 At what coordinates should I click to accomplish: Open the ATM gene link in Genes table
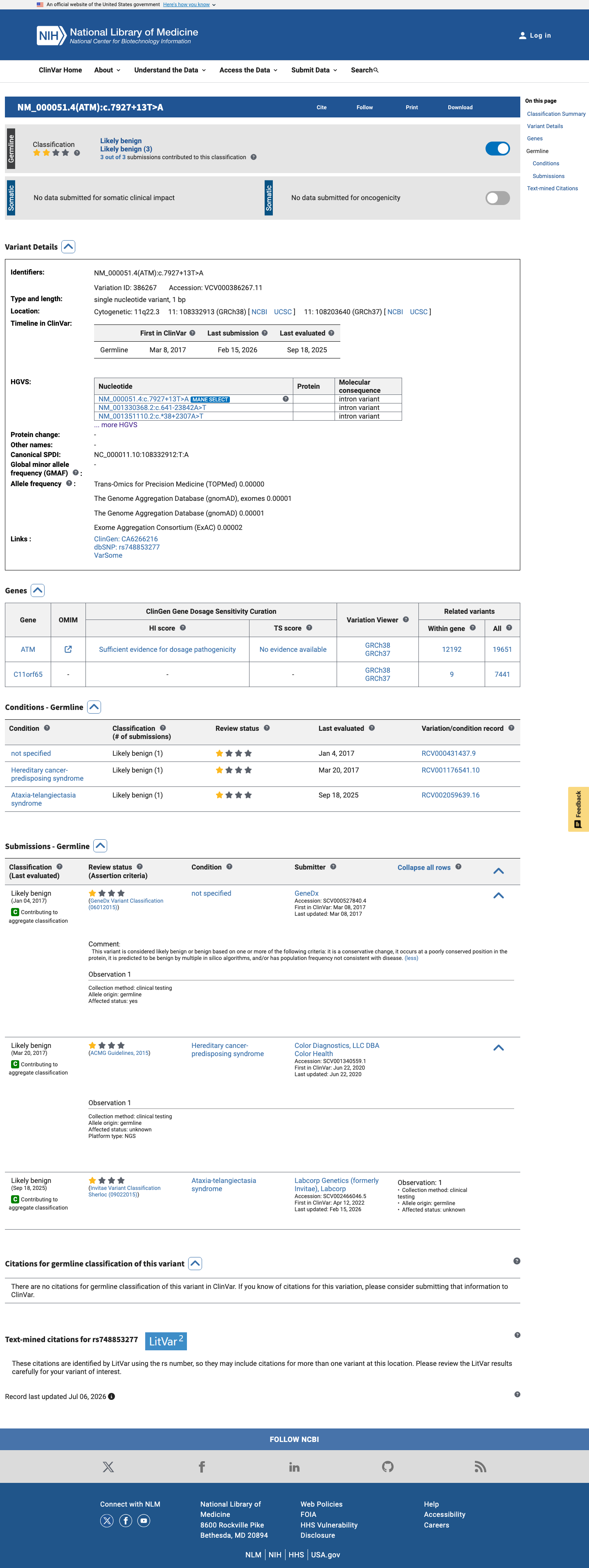click(28, 649)
